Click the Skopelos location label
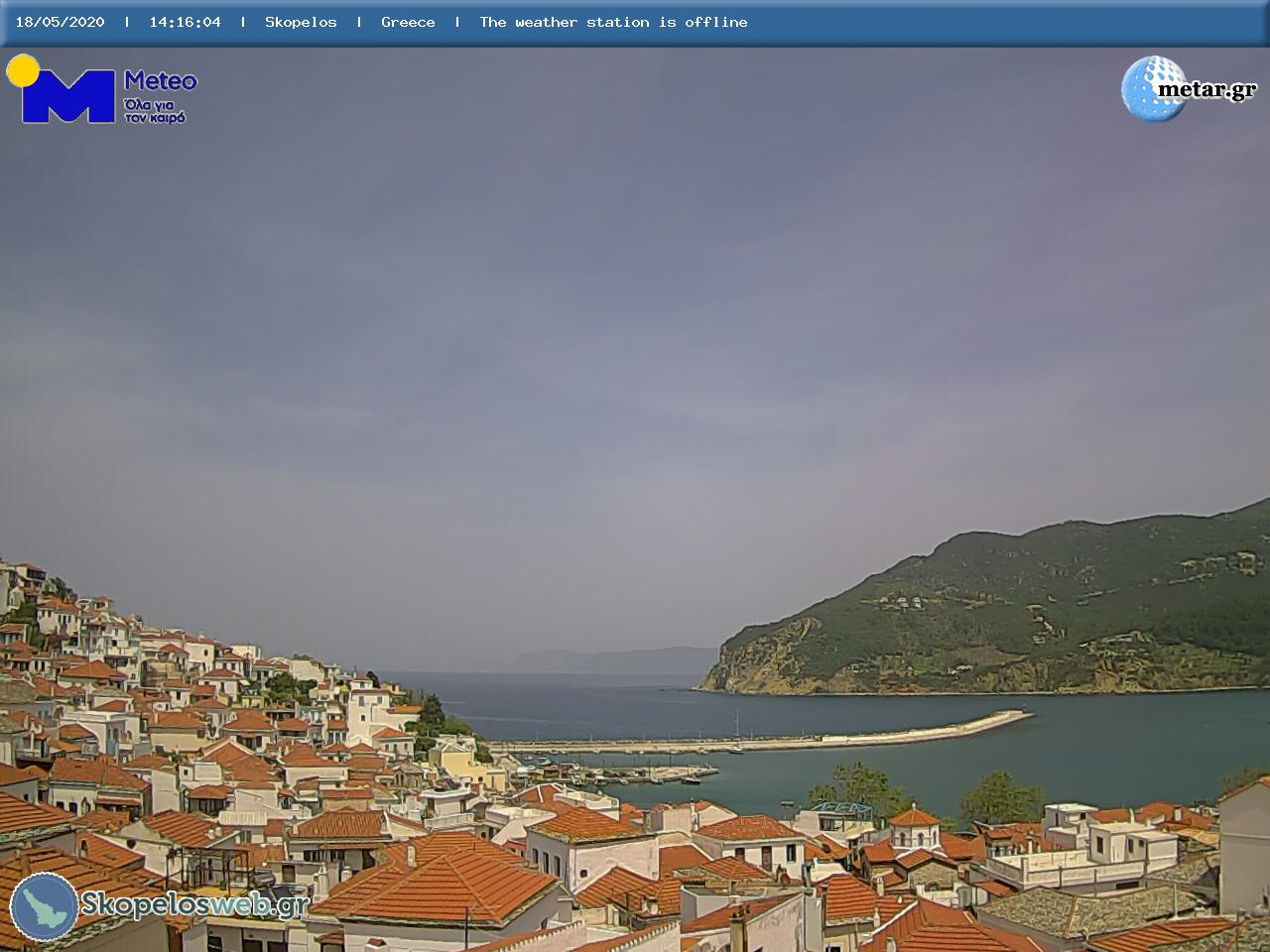 [x=301, y=22]
